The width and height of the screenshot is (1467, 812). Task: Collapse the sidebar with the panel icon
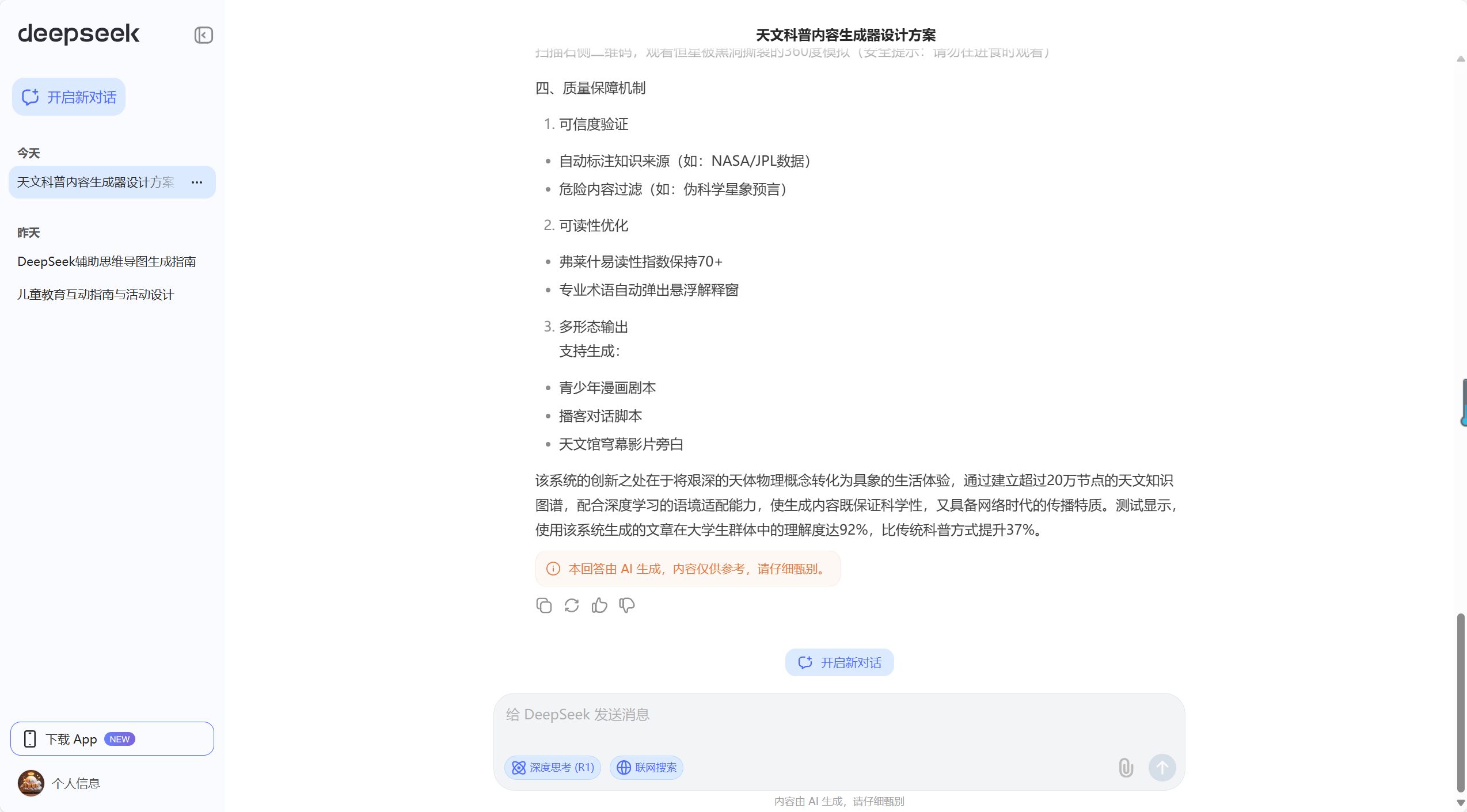pos(203,35)
